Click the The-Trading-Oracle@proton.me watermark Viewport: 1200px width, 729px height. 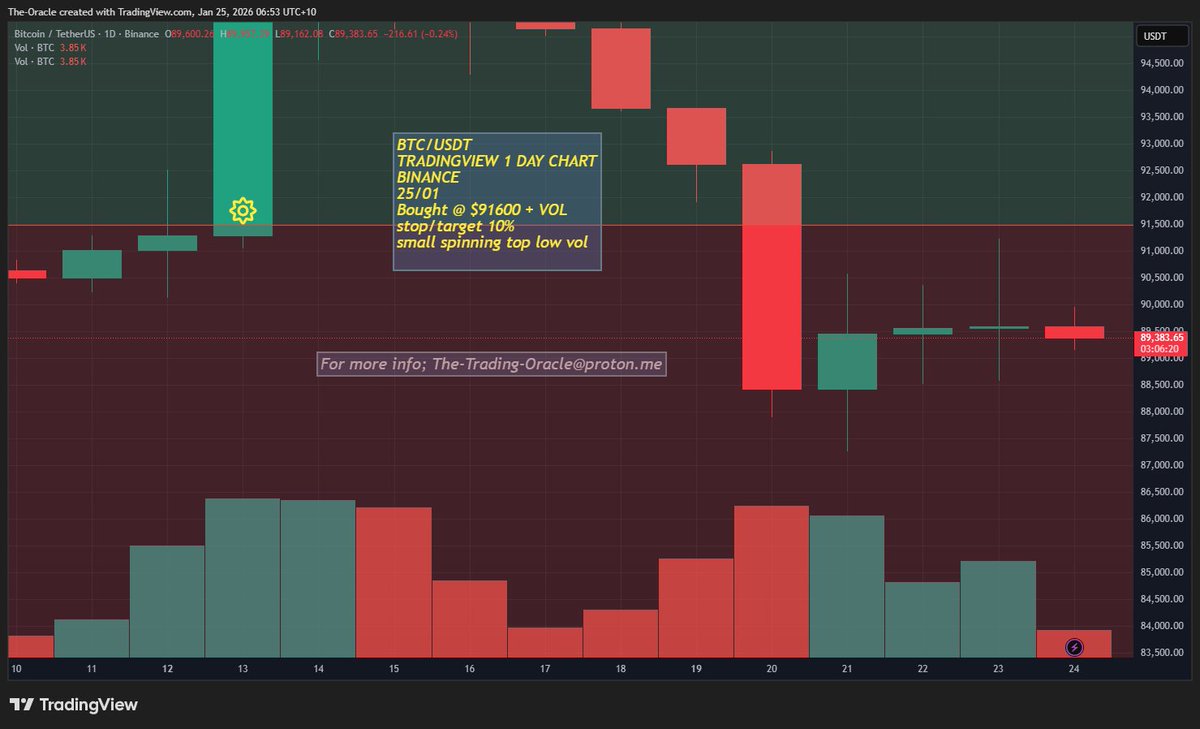(x=491, y=364)
